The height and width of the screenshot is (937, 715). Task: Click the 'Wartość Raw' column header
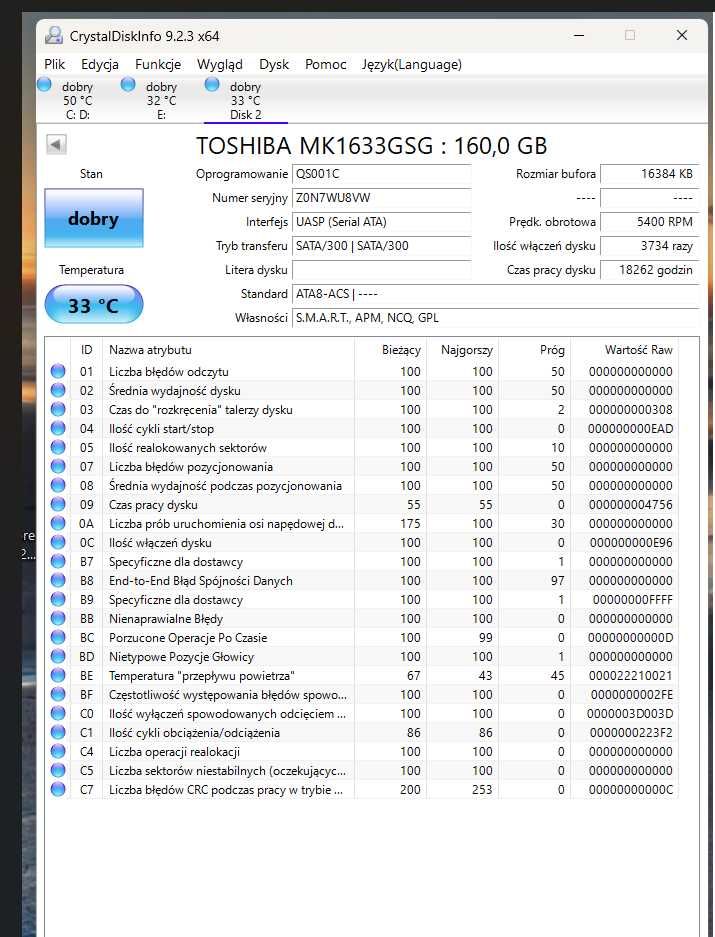click(x=625, y=350)
